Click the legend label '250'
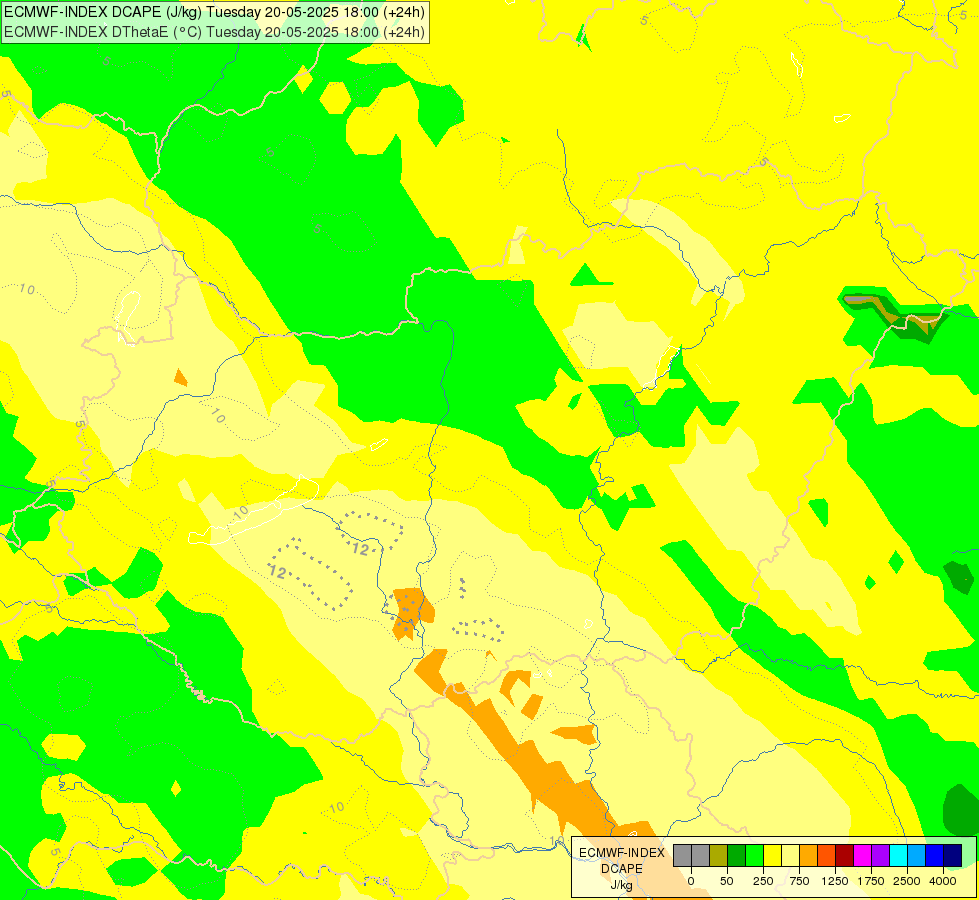This screenshot has width=979, height=900. (x=763, y=881)
